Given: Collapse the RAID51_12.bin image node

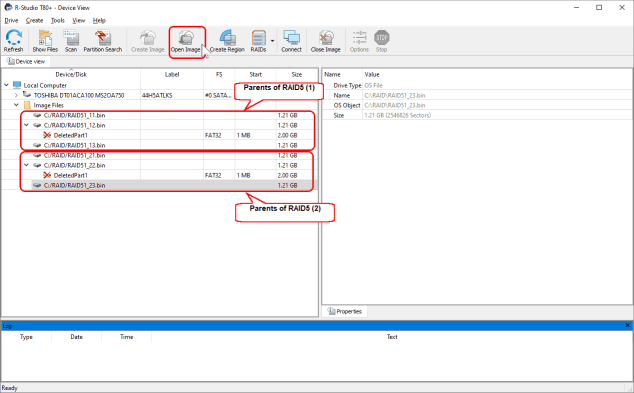Looking at the screenshot, I should pyautogui.click(x=26, y=125).
